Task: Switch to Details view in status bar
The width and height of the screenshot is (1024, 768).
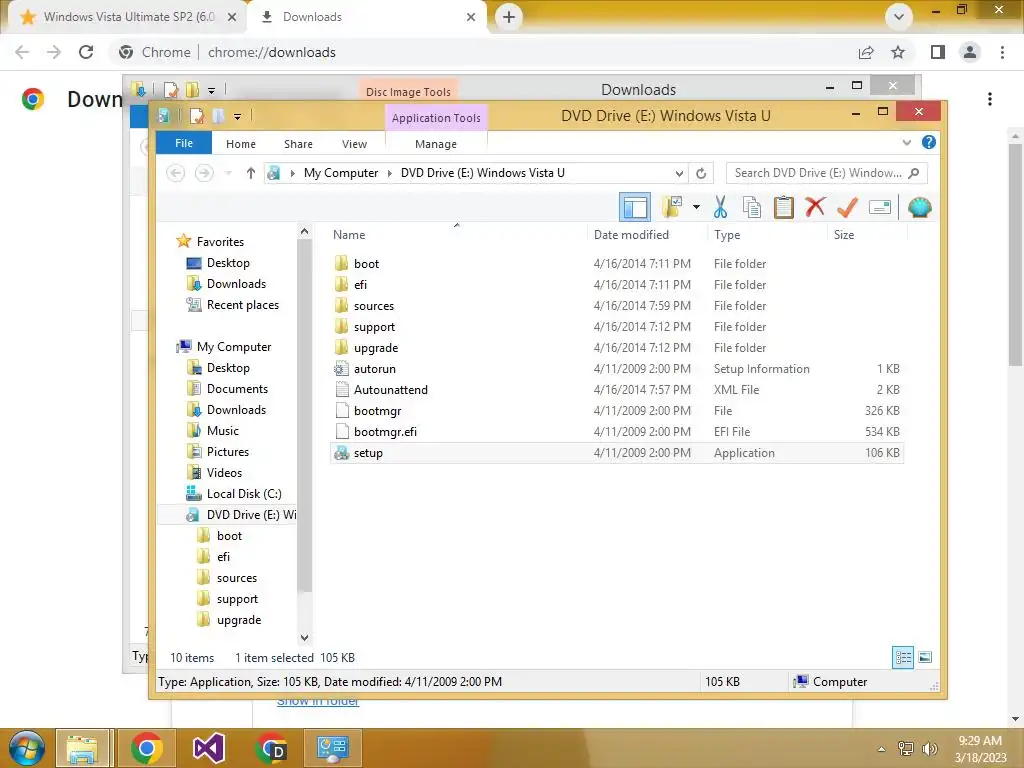Action: (903, 657)
